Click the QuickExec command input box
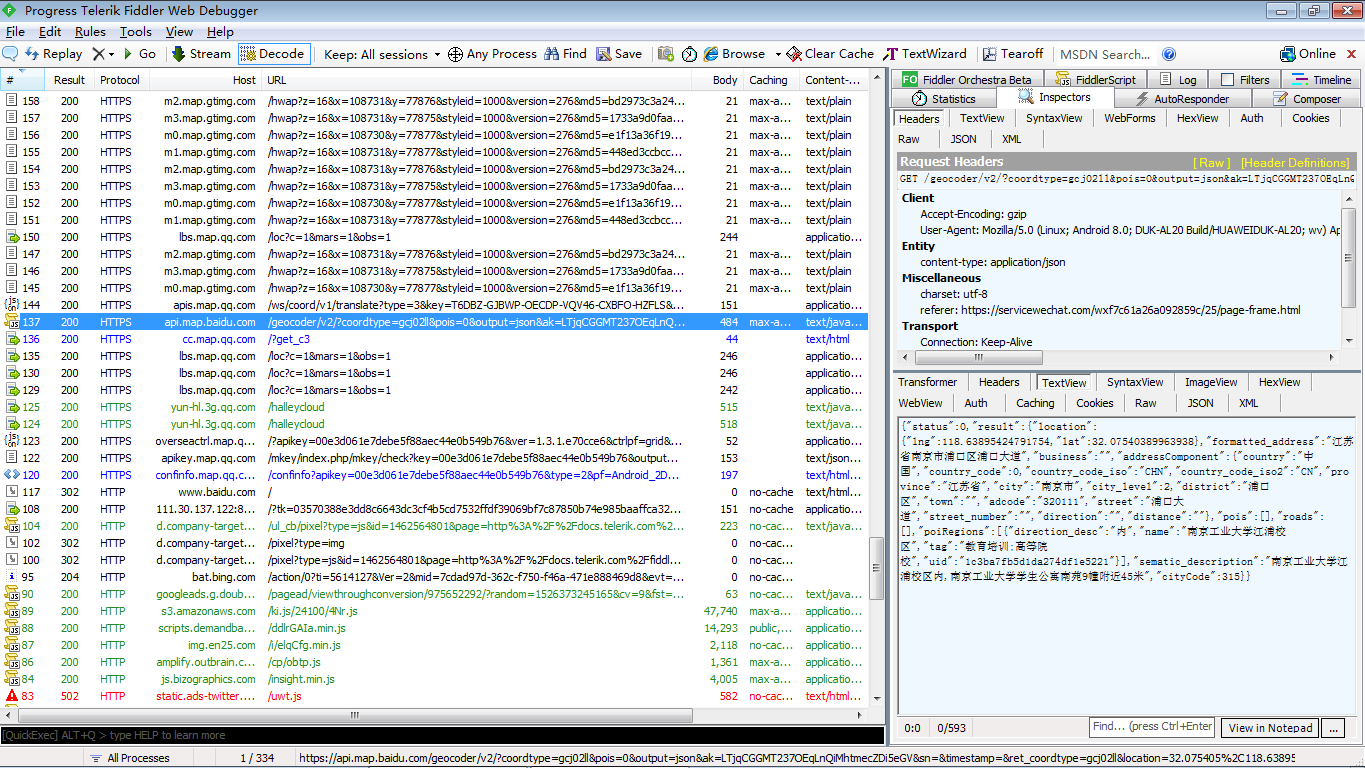Viewport: 1365px width, 768px height. [x=440, y=735]
